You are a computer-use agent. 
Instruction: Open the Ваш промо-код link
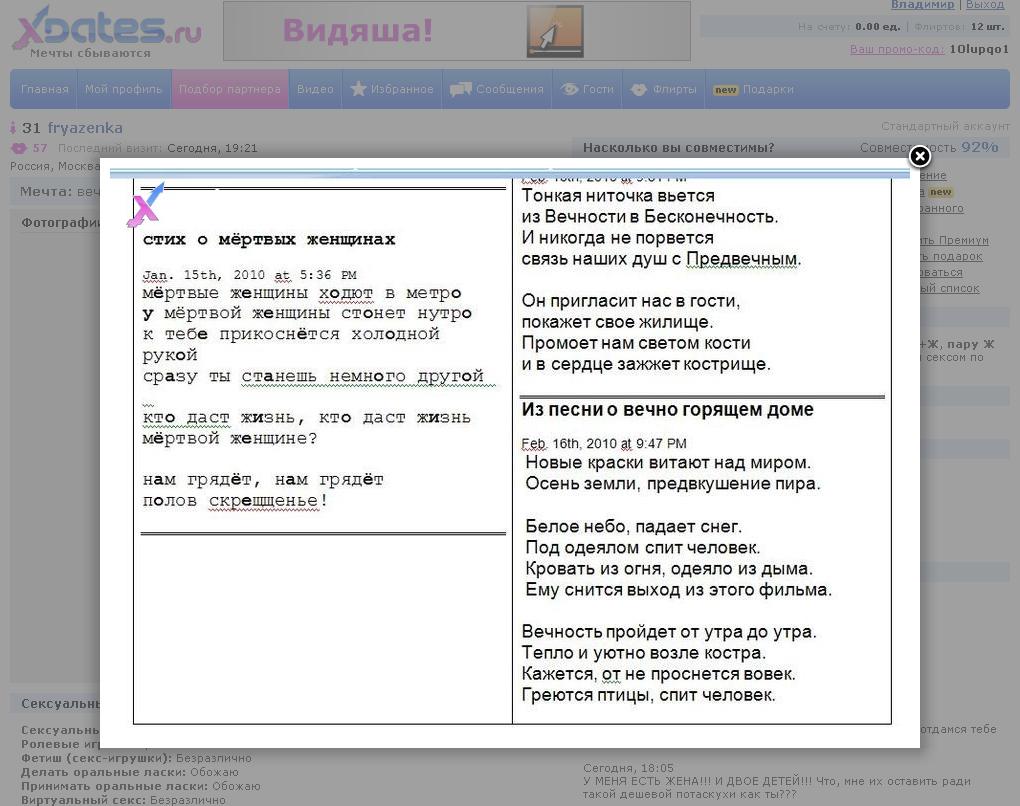pos(896,49)
